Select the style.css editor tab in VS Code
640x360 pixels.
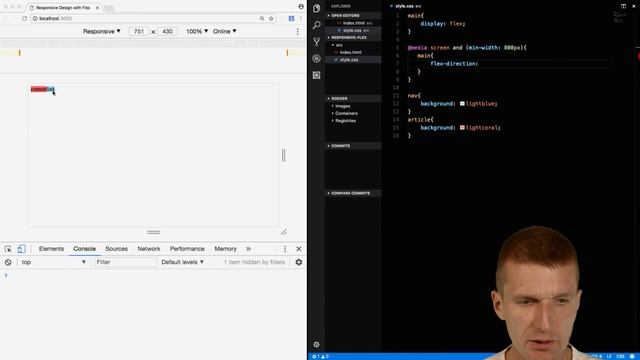point(406,6)
